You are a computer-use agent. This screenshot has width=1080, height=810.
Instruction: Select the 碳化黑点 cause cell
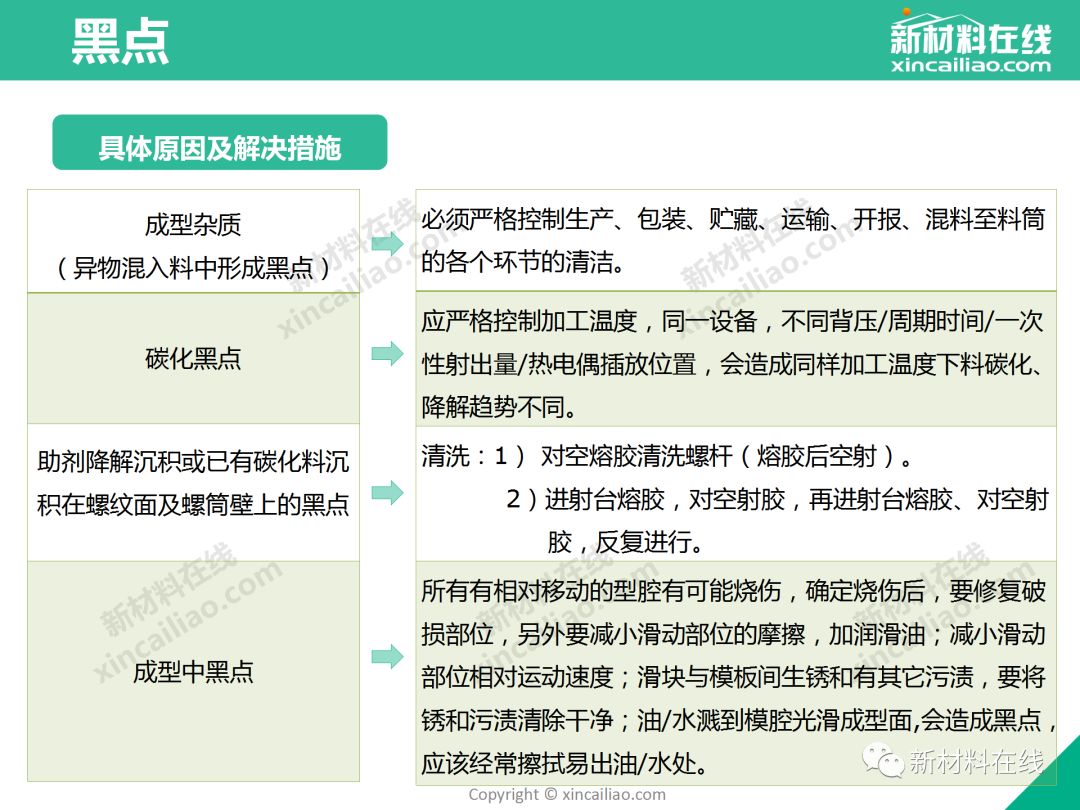coord(193,358)
